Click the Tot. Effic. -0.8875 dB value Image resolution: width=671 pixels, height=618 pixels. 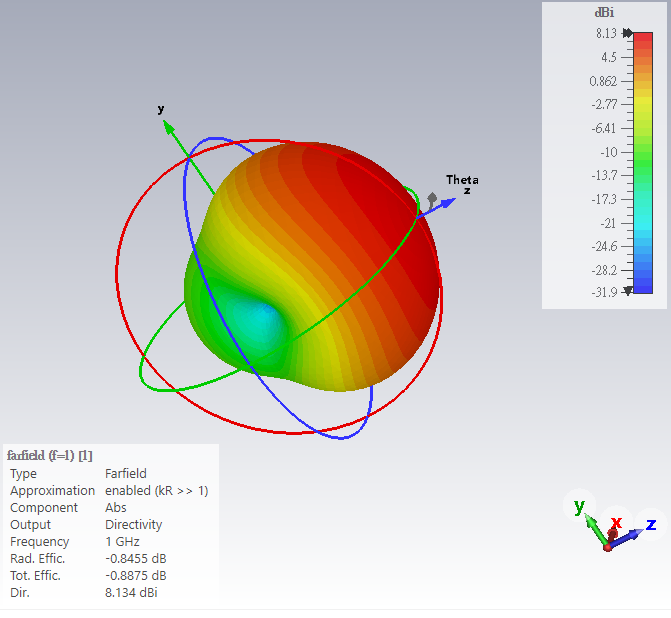[x=135, y=575]
